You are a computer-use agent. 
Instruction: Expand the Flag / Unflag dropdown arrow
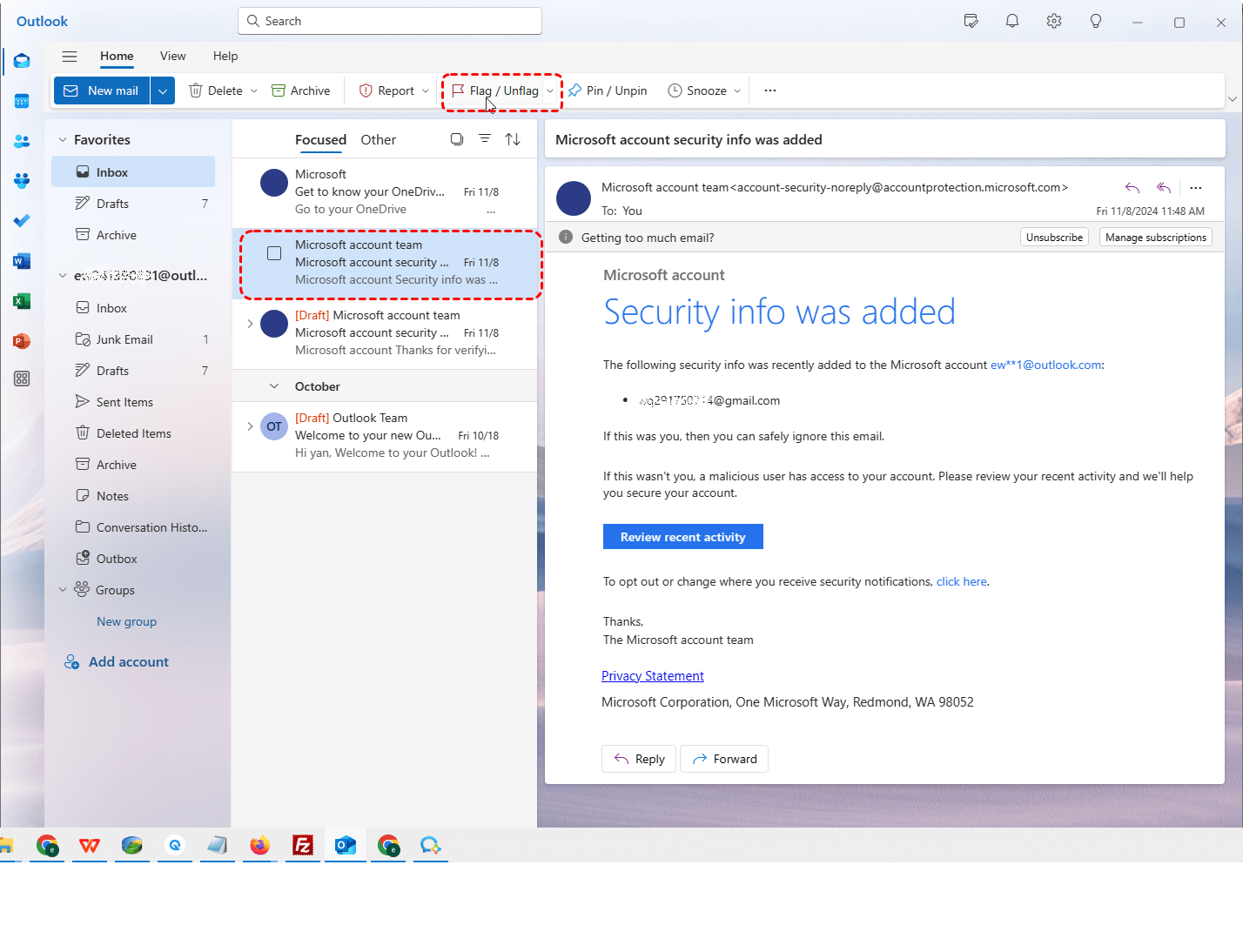tap(550, 91)
